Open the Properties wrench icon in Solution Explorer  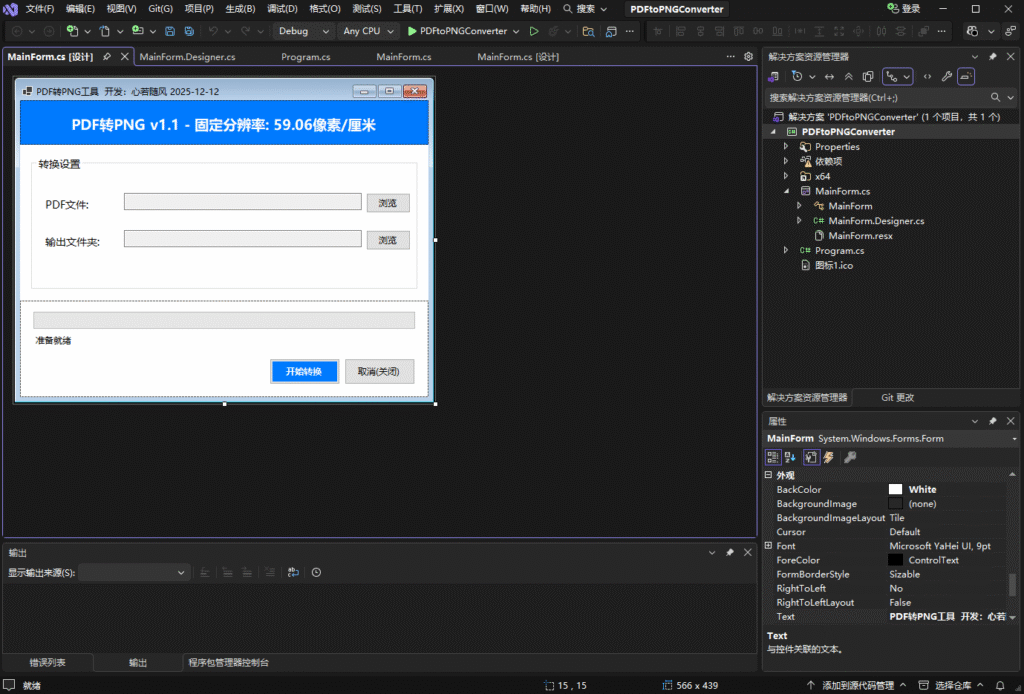[x=946, y=76]
